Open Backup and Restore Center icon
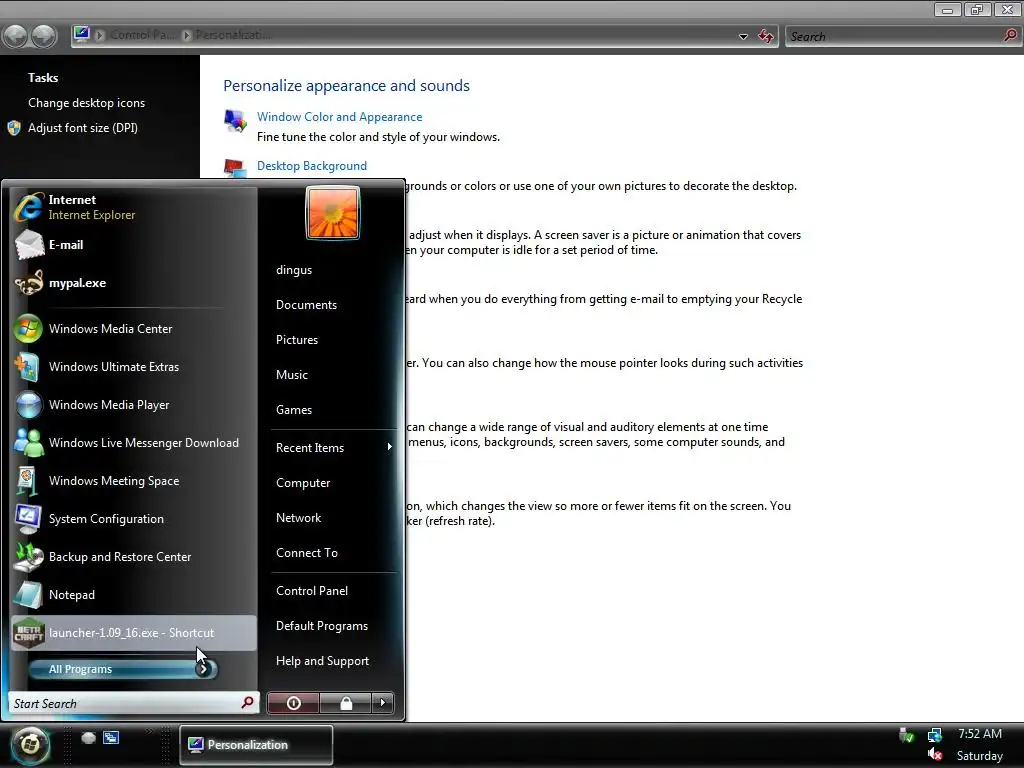This screenshot has width=1024, height=768. tap(29, 556)
